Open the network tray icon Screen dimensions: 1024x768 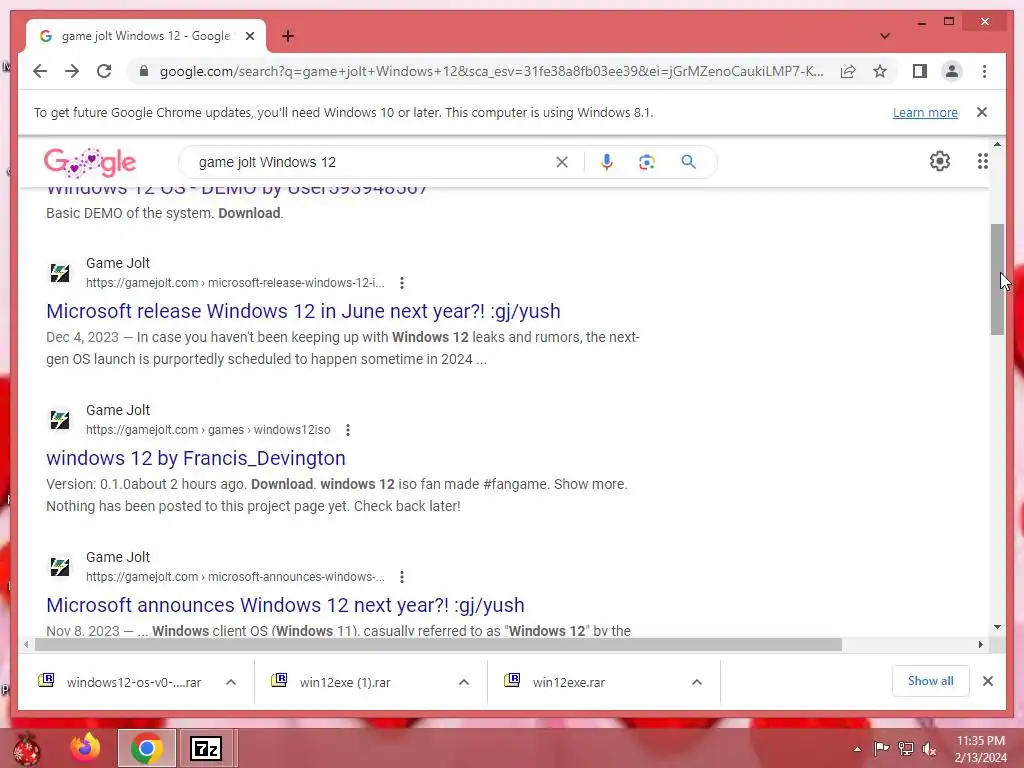[905, 748]
